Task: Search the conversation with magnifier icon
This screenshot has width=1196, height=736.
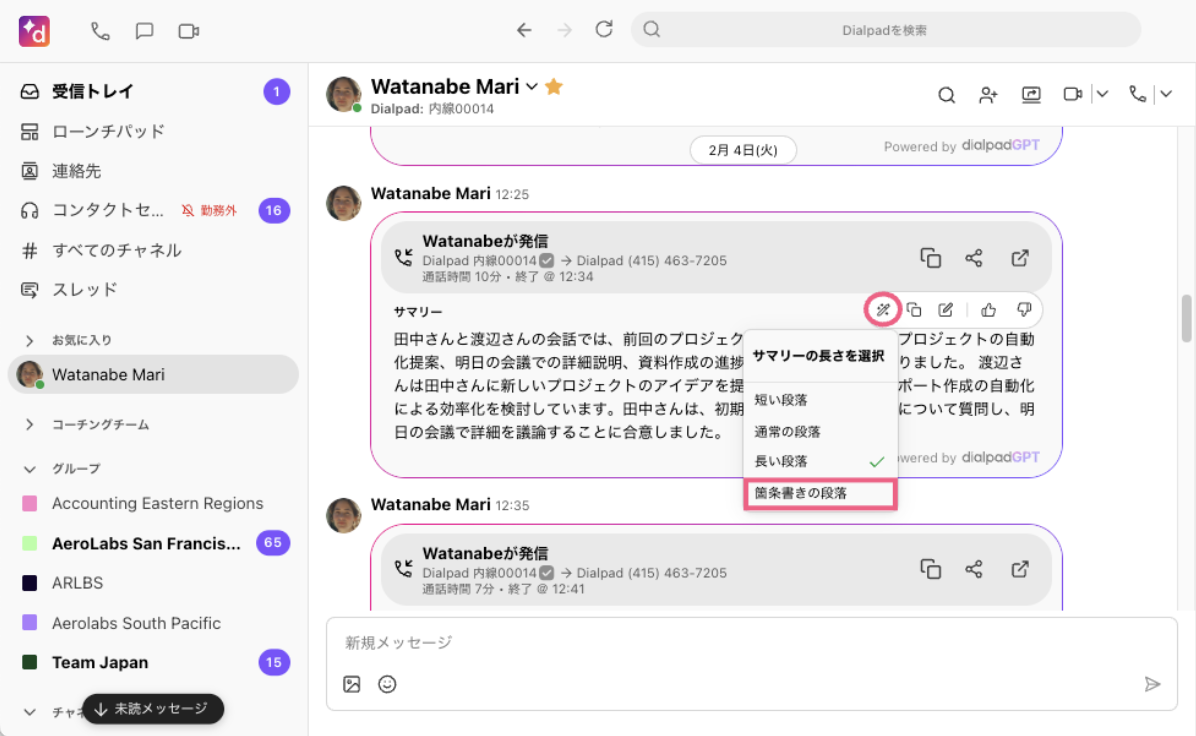Action: pyautogui.click(x=947, y=95)
